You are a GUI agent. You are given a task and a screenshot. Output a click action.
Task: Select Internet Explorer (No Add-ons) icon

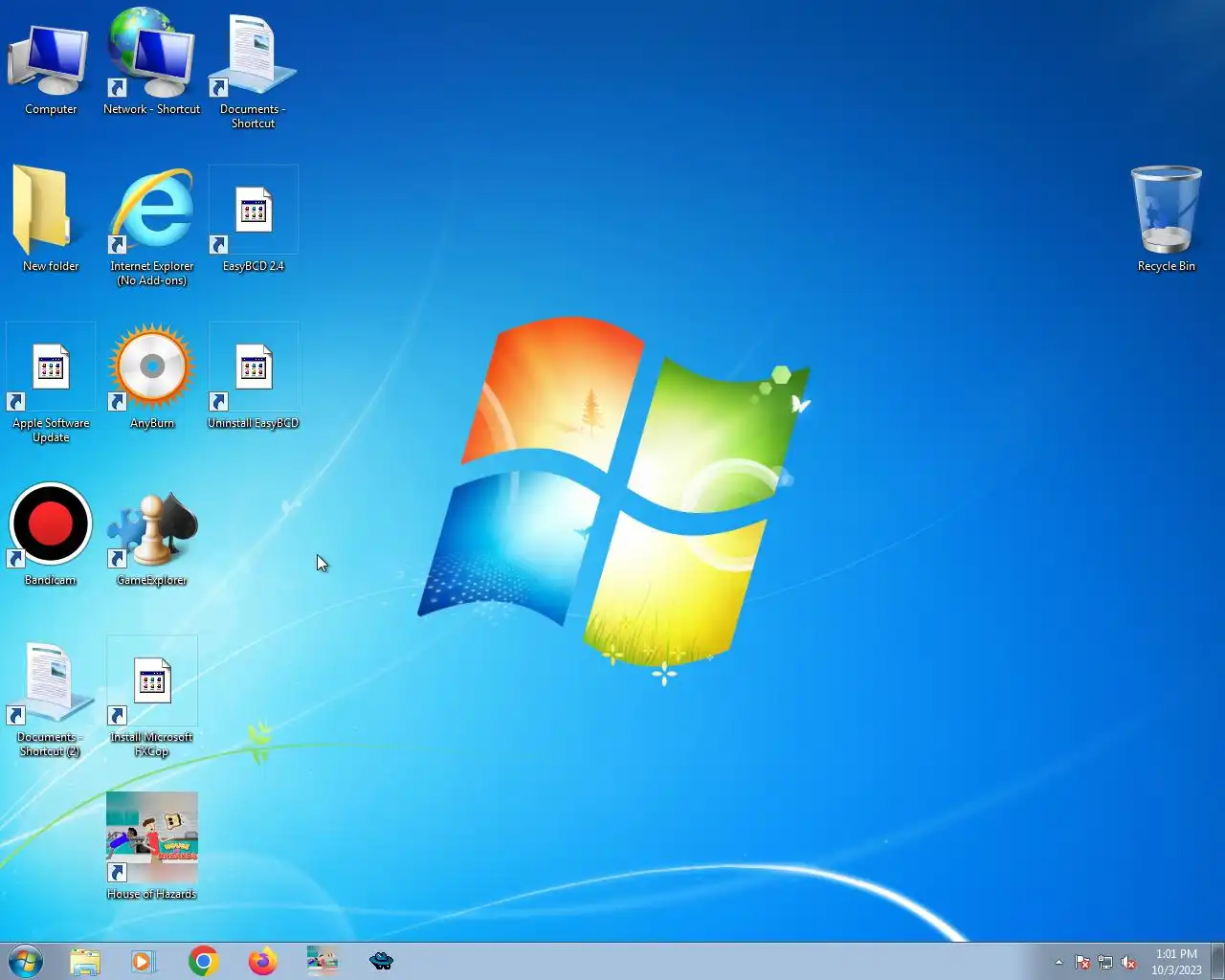tap(152, 227)
